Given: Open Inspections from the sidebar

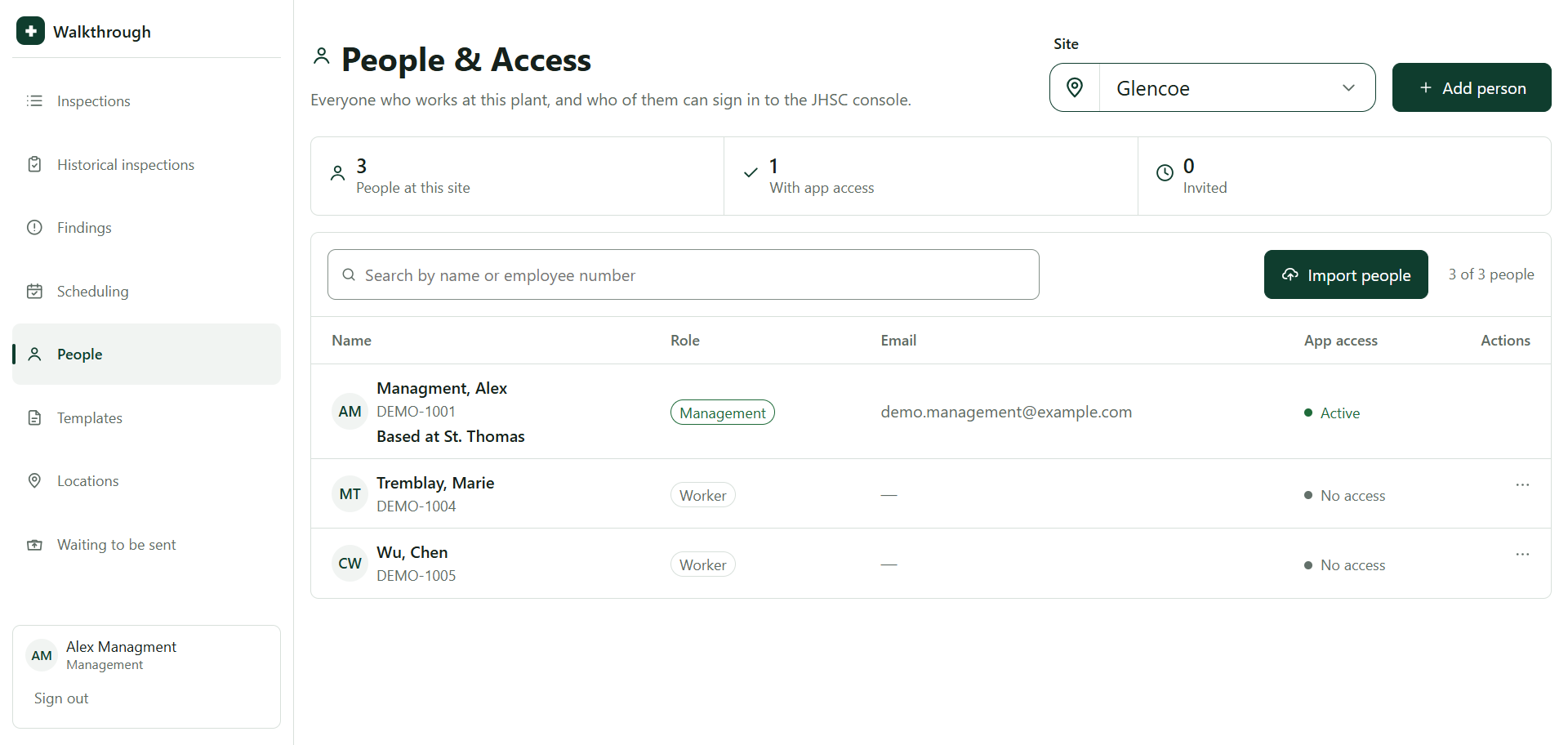Looking at the screenshot, I should point(146,101).
